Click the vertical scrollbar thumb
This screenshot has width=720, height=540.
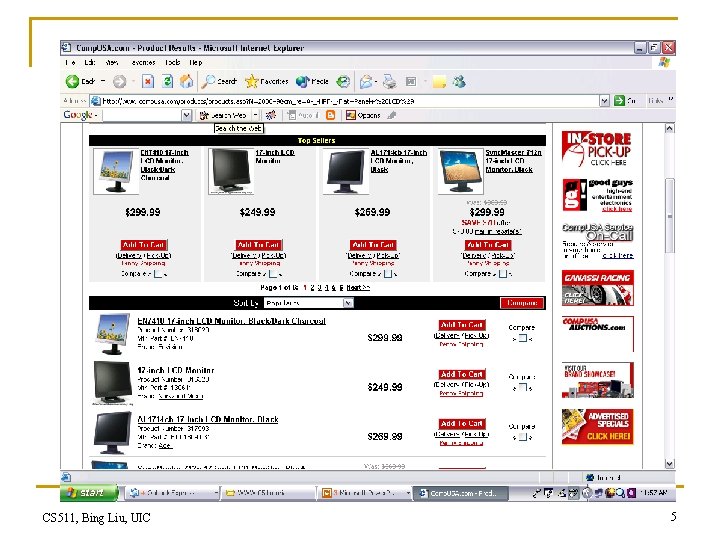coord(669,215)
